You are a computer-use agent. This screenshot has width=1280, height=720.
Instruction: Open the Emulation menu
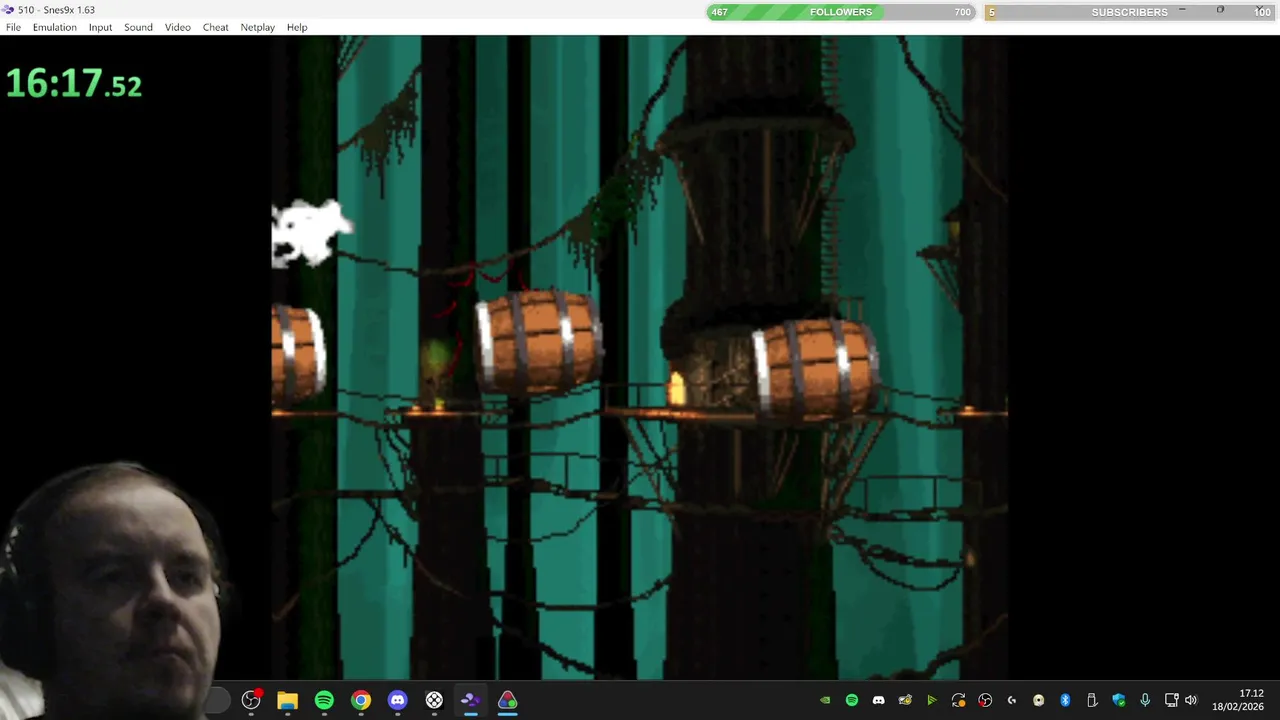(54, 27)
